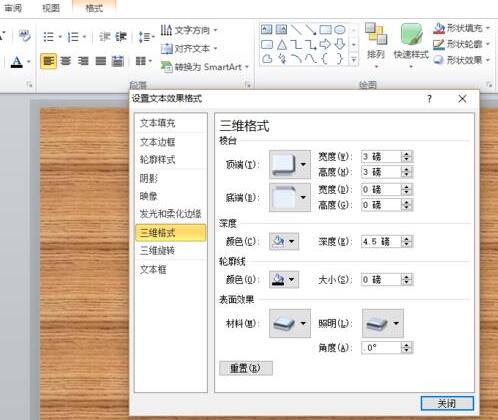Select the oval shape
498x420 pixels.
(x=340, y=30)
